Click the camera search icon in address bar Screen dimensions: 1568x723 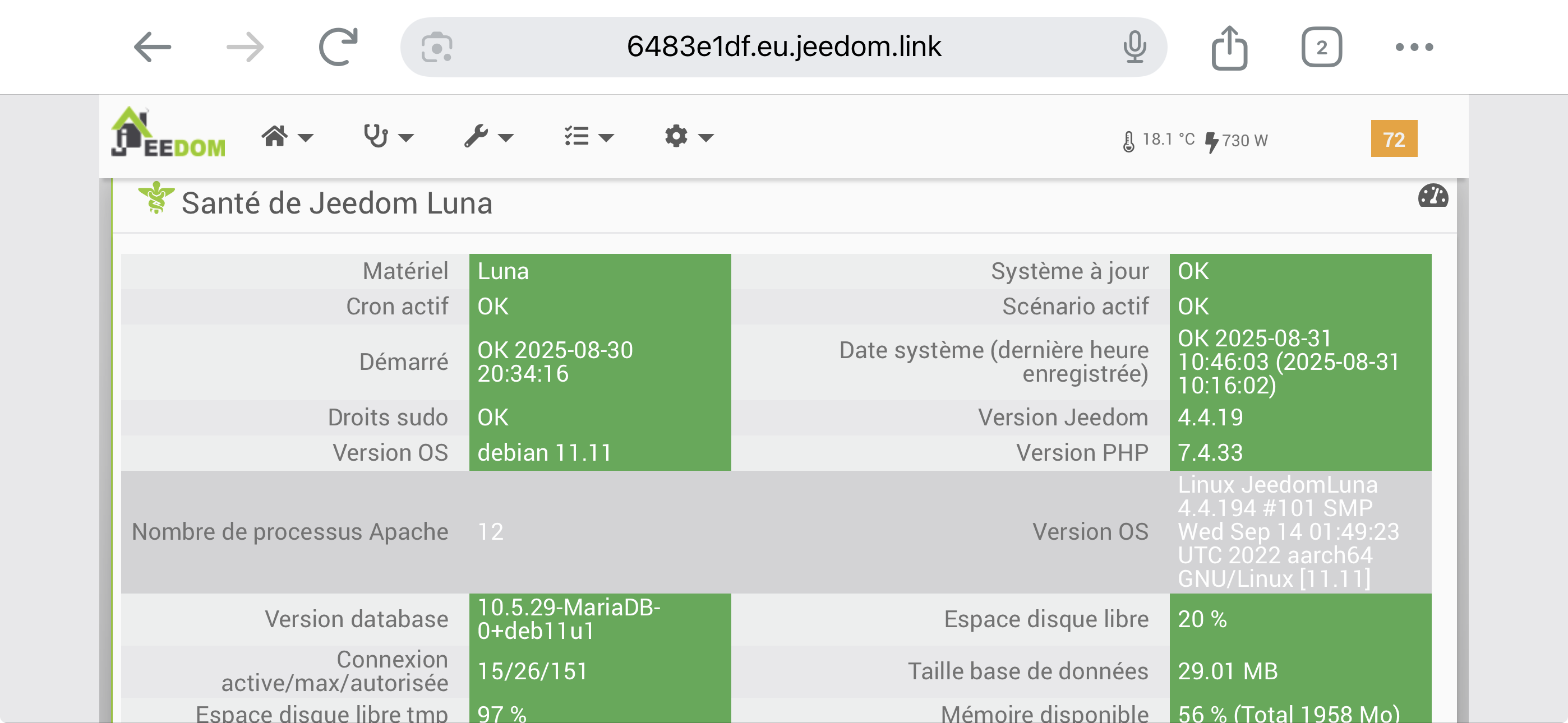(436, 48)
